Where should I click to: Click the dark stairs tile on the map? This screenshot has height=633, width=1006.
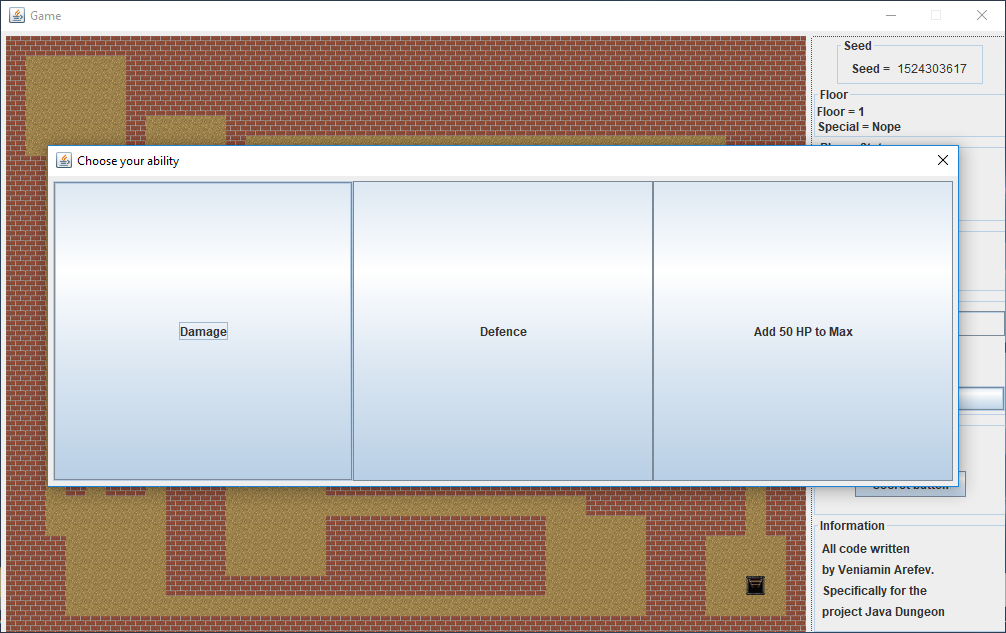click(x=755, y=585)
